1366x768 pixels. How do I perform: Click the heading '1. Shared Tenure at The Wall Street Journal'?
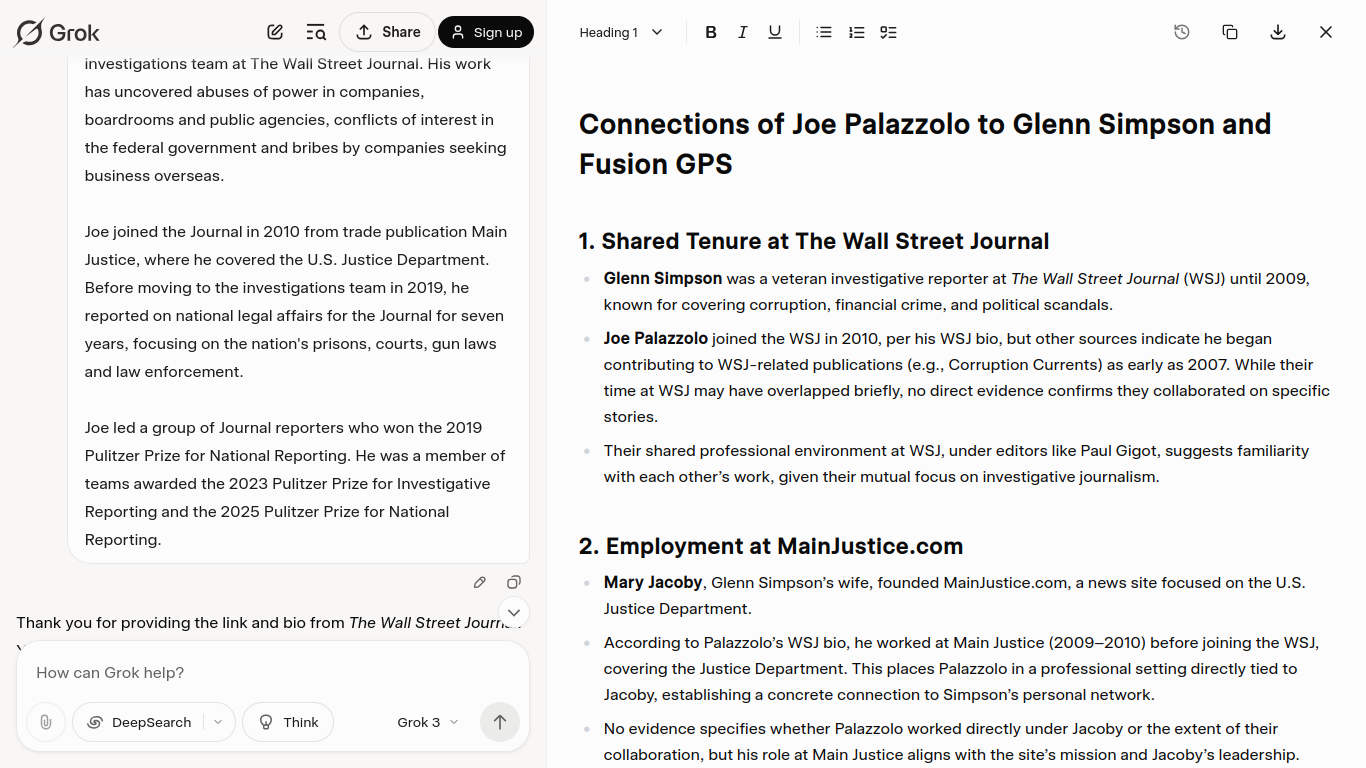[814, 241]
